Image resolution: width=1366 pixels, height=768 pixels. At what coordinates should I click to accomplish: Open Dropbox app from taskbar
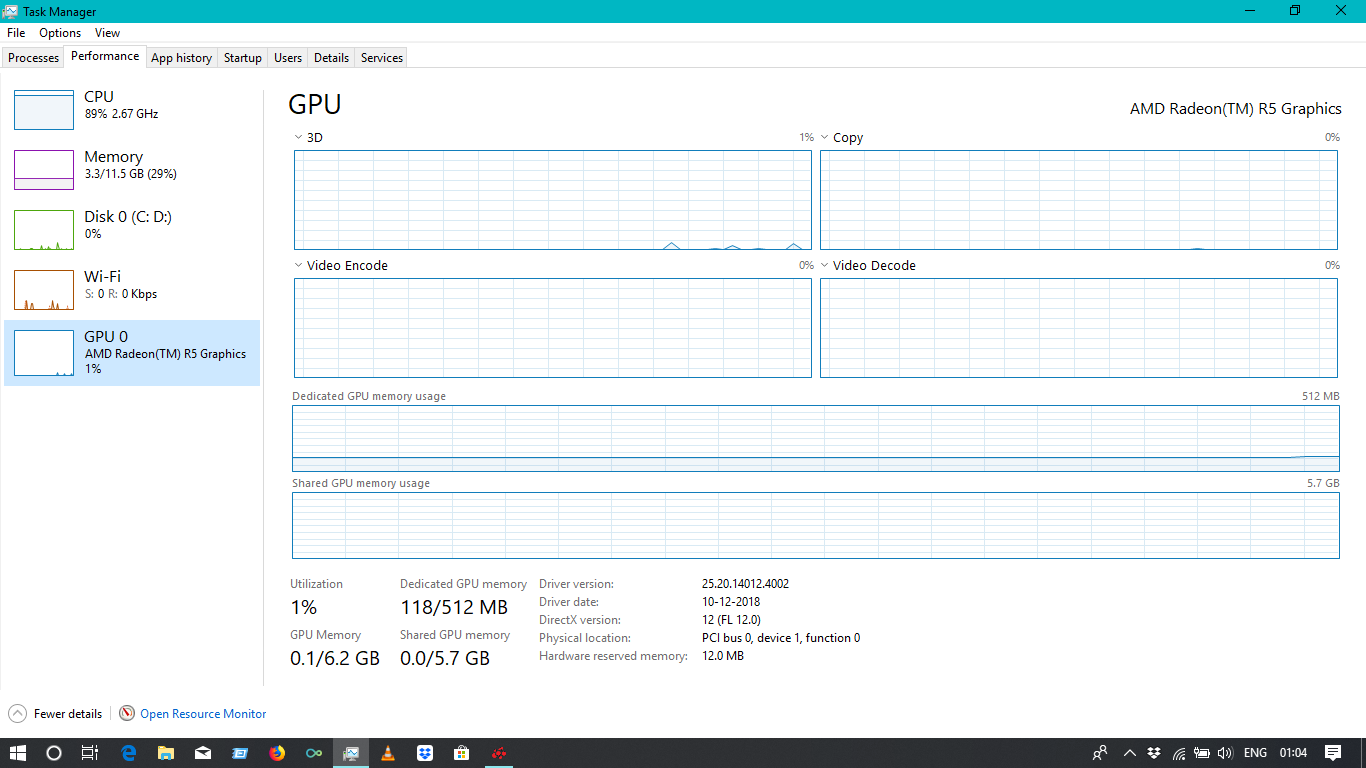point(425,753)
